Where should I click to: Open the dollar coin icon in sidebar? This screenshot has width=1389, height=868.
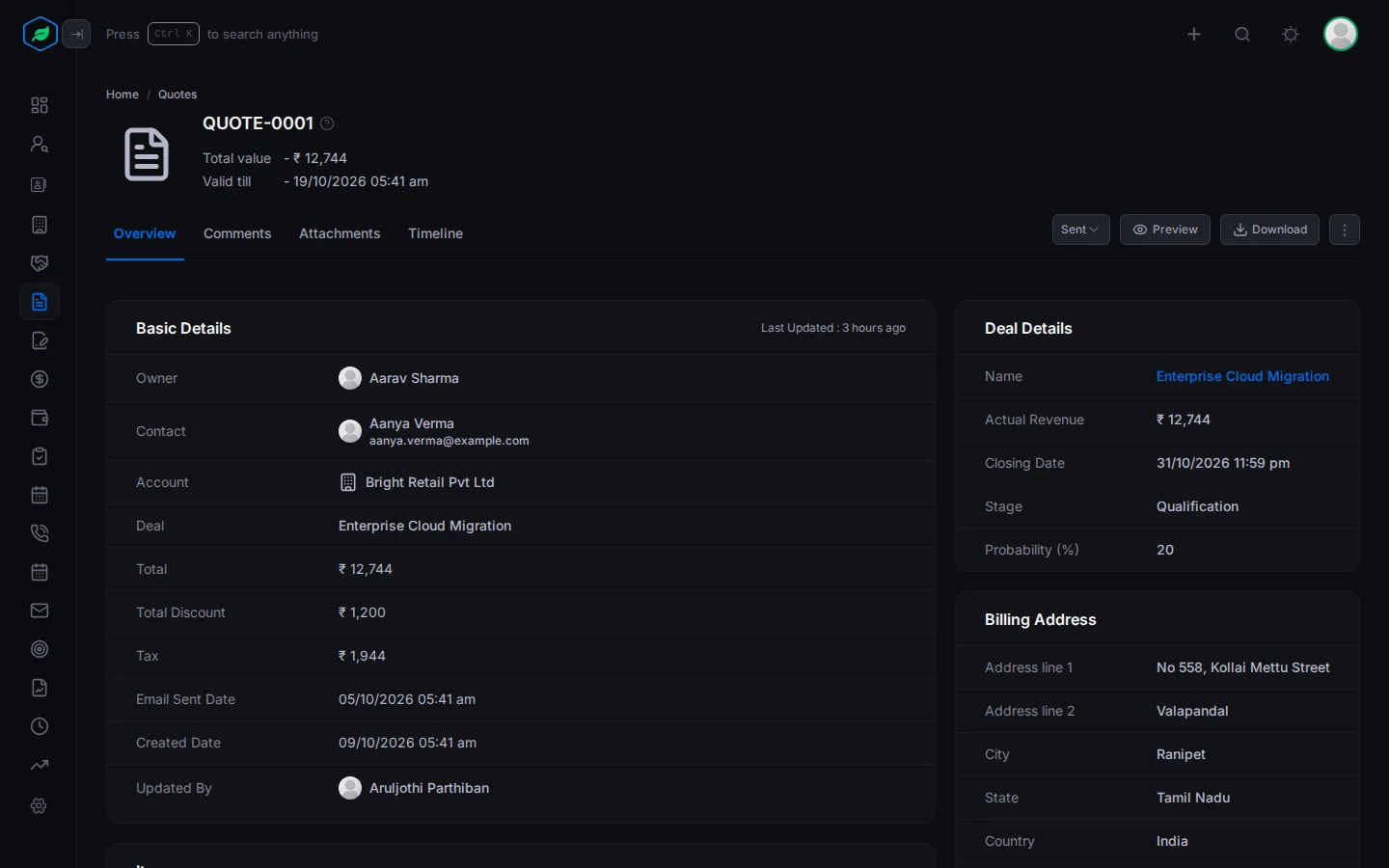pyautogui.click(x=40, y=379)
